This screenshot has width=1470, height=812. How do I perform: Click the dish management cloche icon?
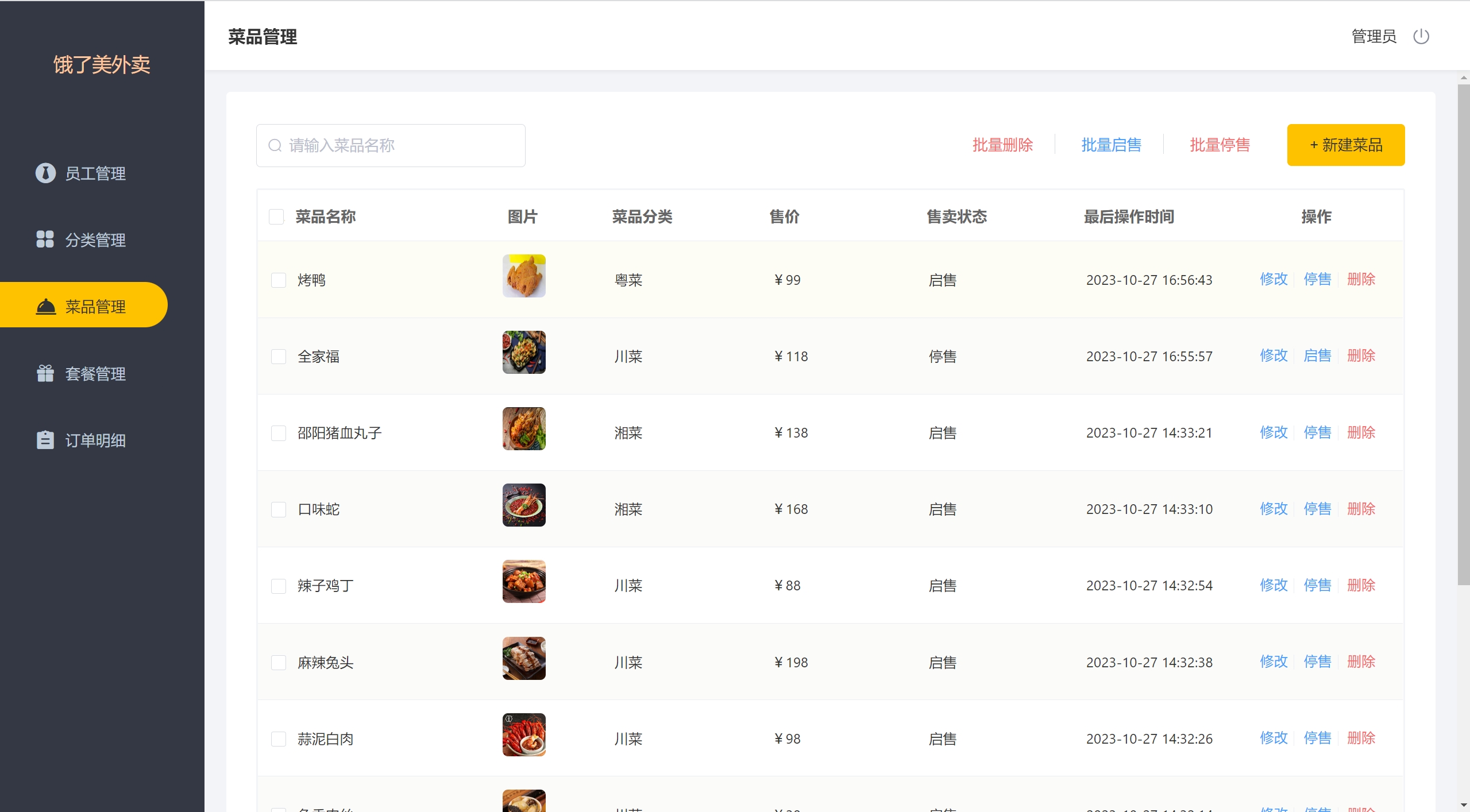(x=46, y=307)
